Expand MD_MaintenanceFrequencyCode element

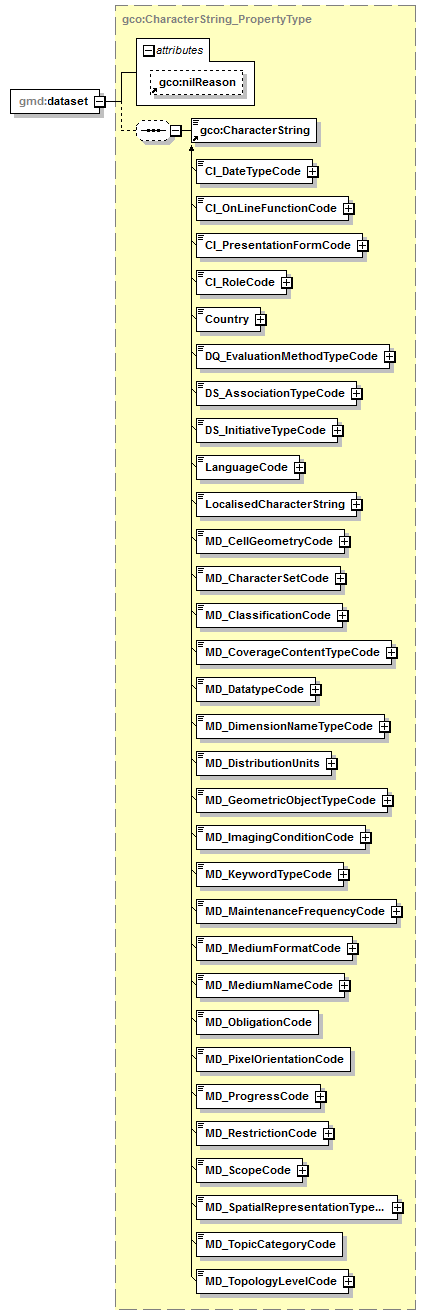pos(397,911)
